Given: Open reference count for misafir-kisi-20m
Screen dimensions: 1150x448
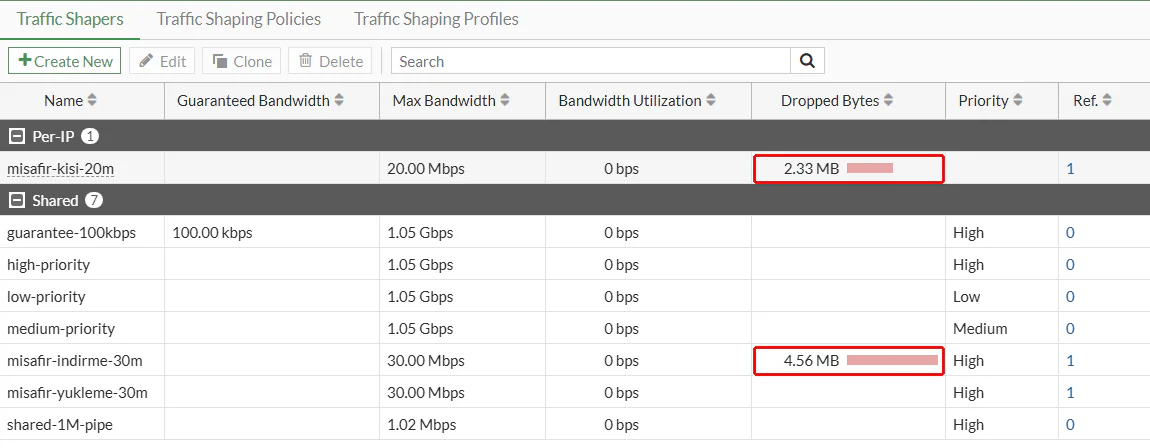Looking at the screenshot, I should coord(1070,169).
